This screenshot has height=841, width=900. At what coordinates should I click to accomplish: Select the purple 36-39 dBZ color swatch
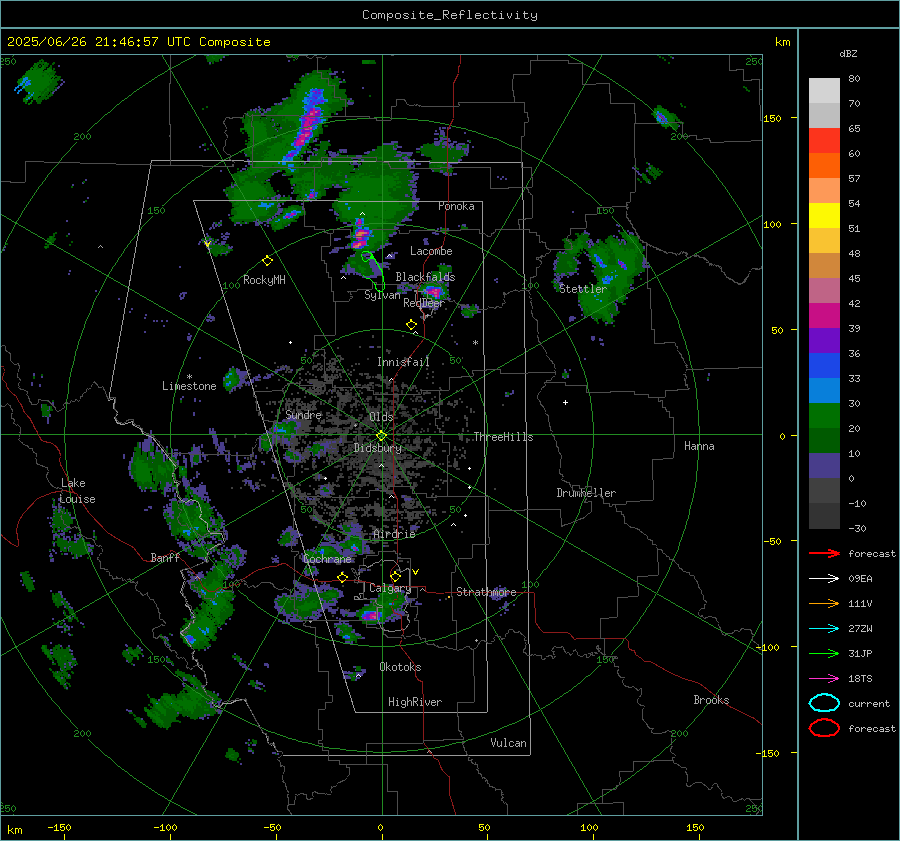click(824, 341)
